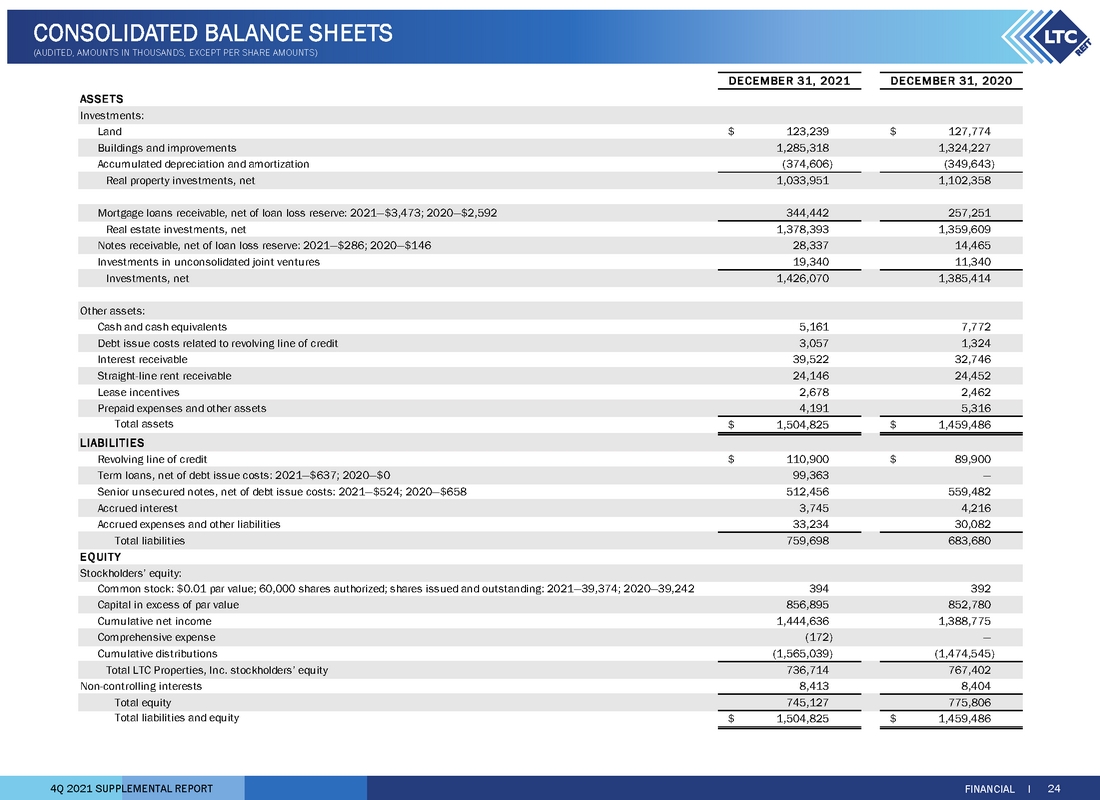
Task: Select the Land 2020 value 127,774
Action: [969, 131]
